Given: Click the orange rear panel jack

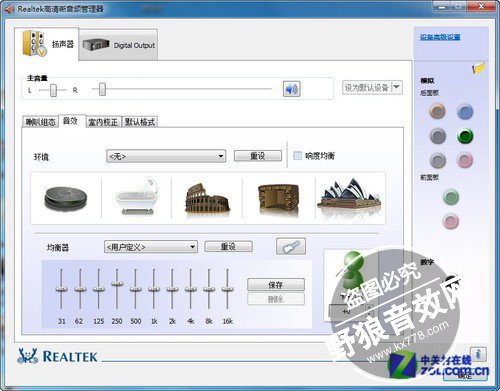Looking at the screenshot, I should pos(438,111).
